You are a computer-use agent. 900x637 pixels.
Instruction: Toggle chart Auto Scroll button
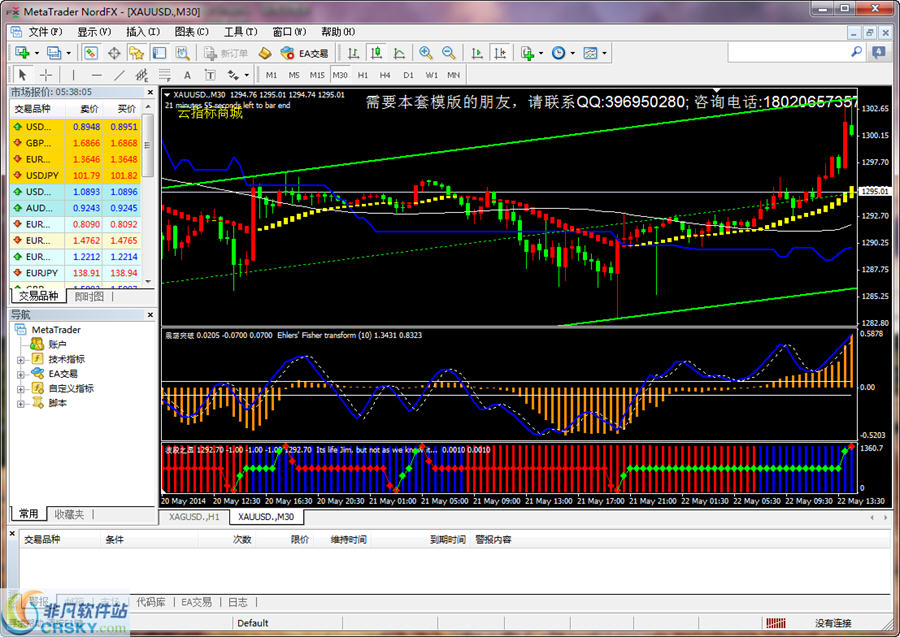[477, 53]
